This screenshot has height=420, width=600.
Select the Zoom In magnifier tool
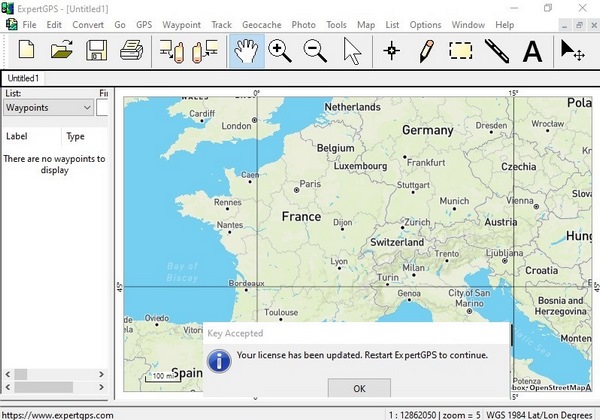pos(280,51)
